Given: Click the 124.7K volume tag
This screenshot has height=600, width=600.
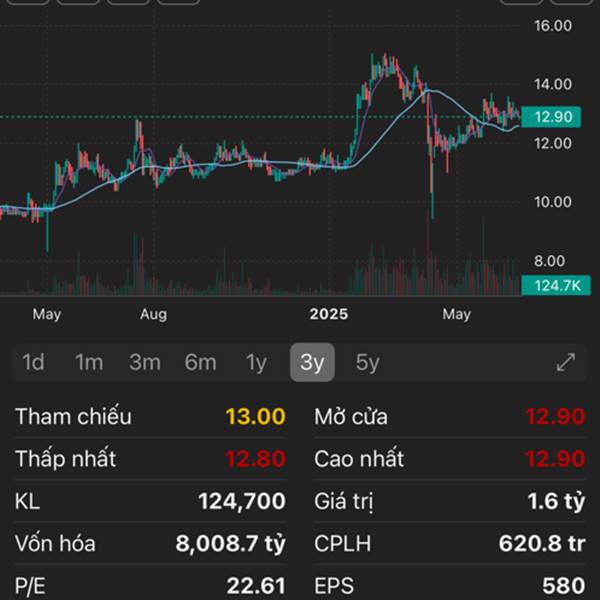Looking at the screenshot, I should click(x=556, y=285).
